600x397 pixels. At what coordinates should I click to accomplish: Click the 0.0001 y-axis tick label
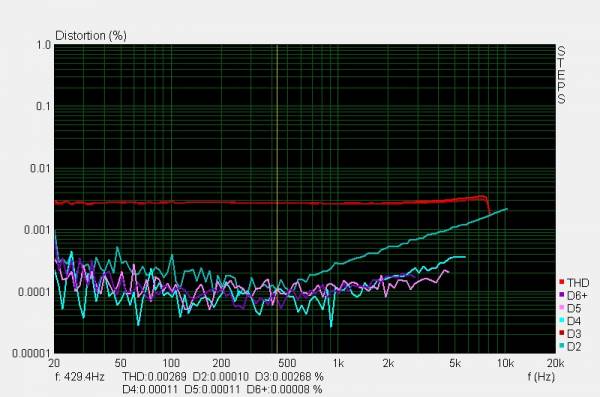click(x=34, y=292)
